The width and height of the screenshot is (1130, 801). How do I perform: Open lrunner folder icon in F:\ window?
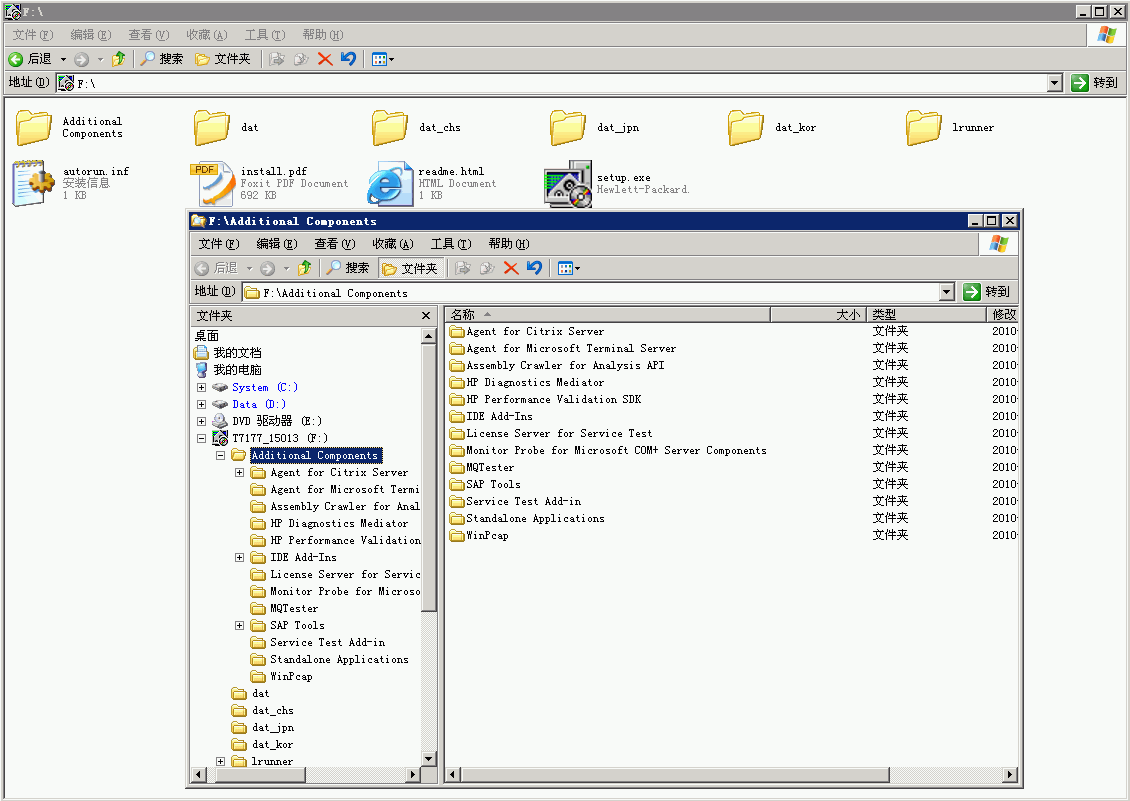click(924, 128)
